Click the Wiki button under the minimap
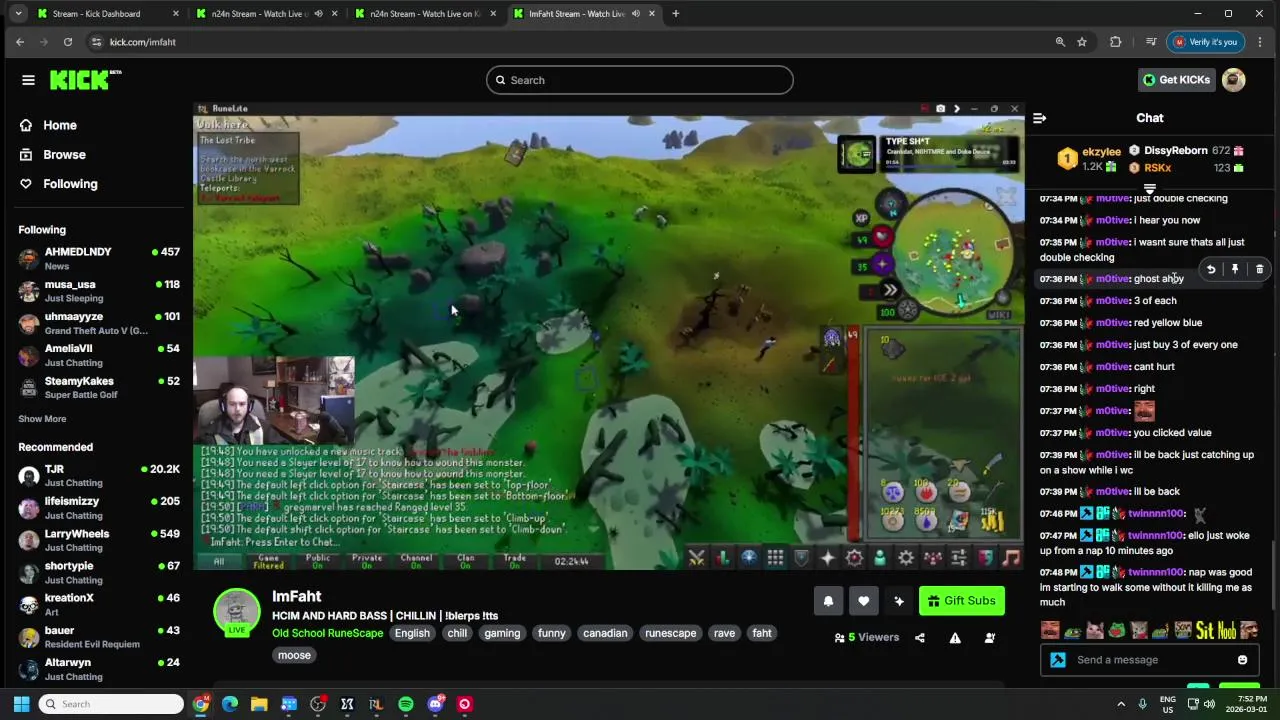1280x720 pixels. (997, 314)
